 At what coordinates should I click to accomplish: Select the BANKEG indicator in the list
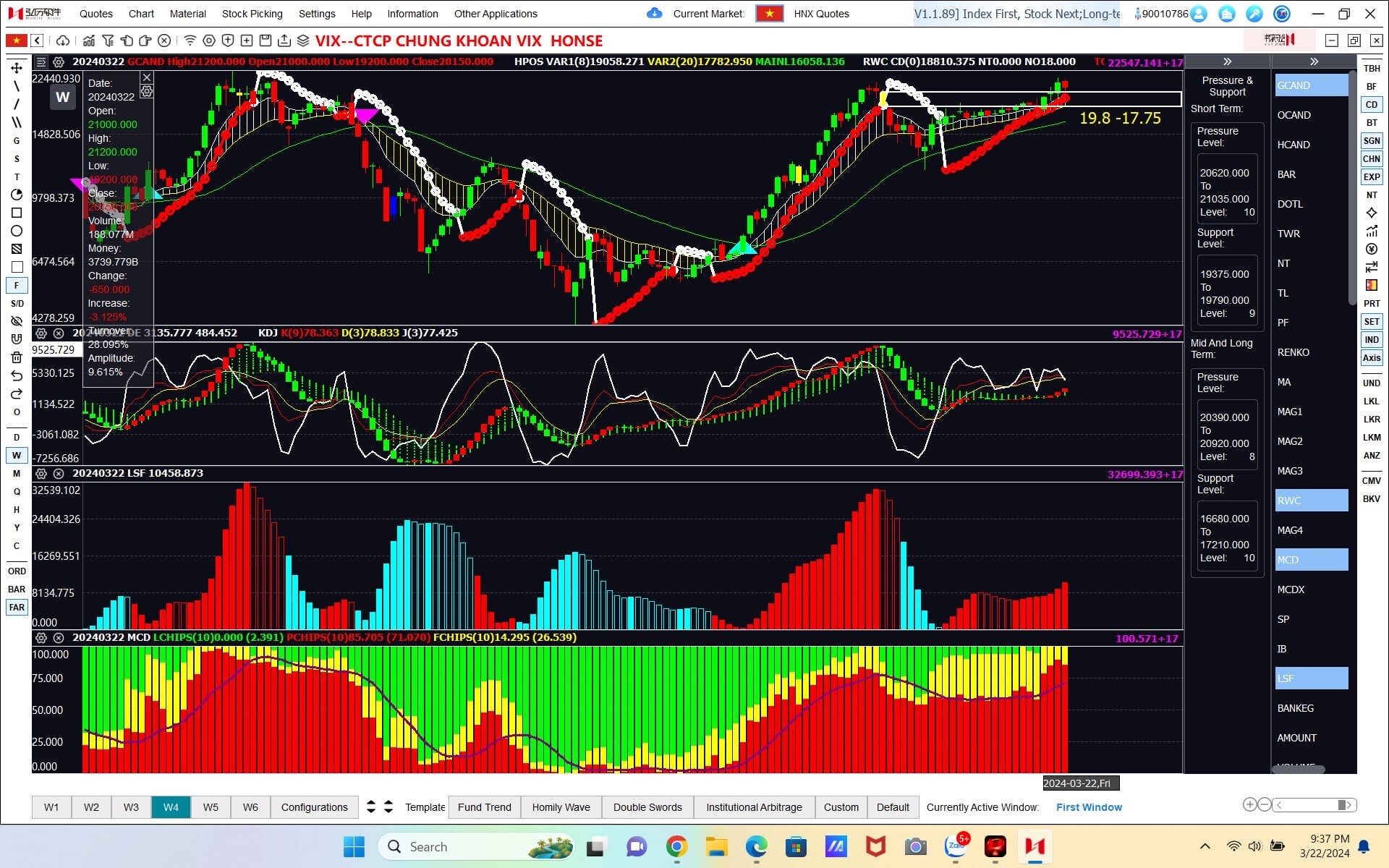coord(1311,708)
